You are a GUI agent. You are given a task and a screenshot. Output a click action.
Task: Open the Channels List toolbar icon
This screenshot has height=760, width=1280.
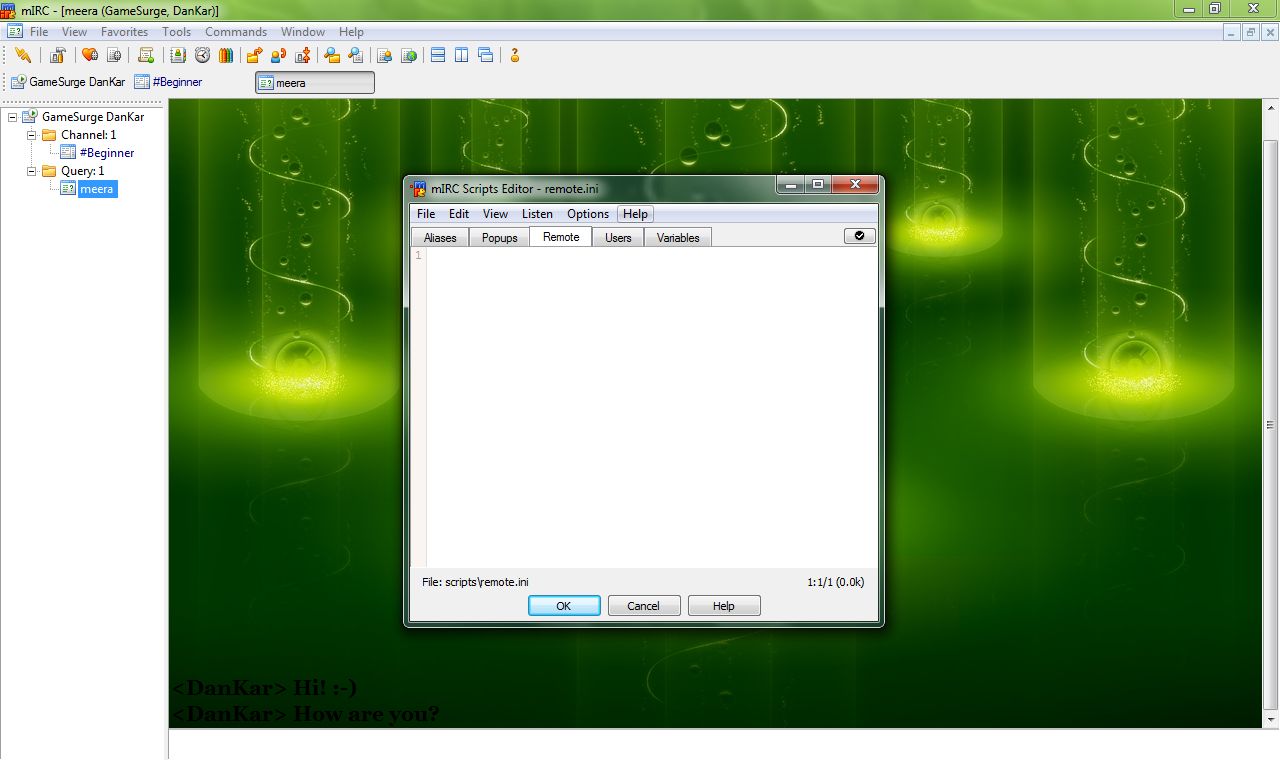pos(114,55)
